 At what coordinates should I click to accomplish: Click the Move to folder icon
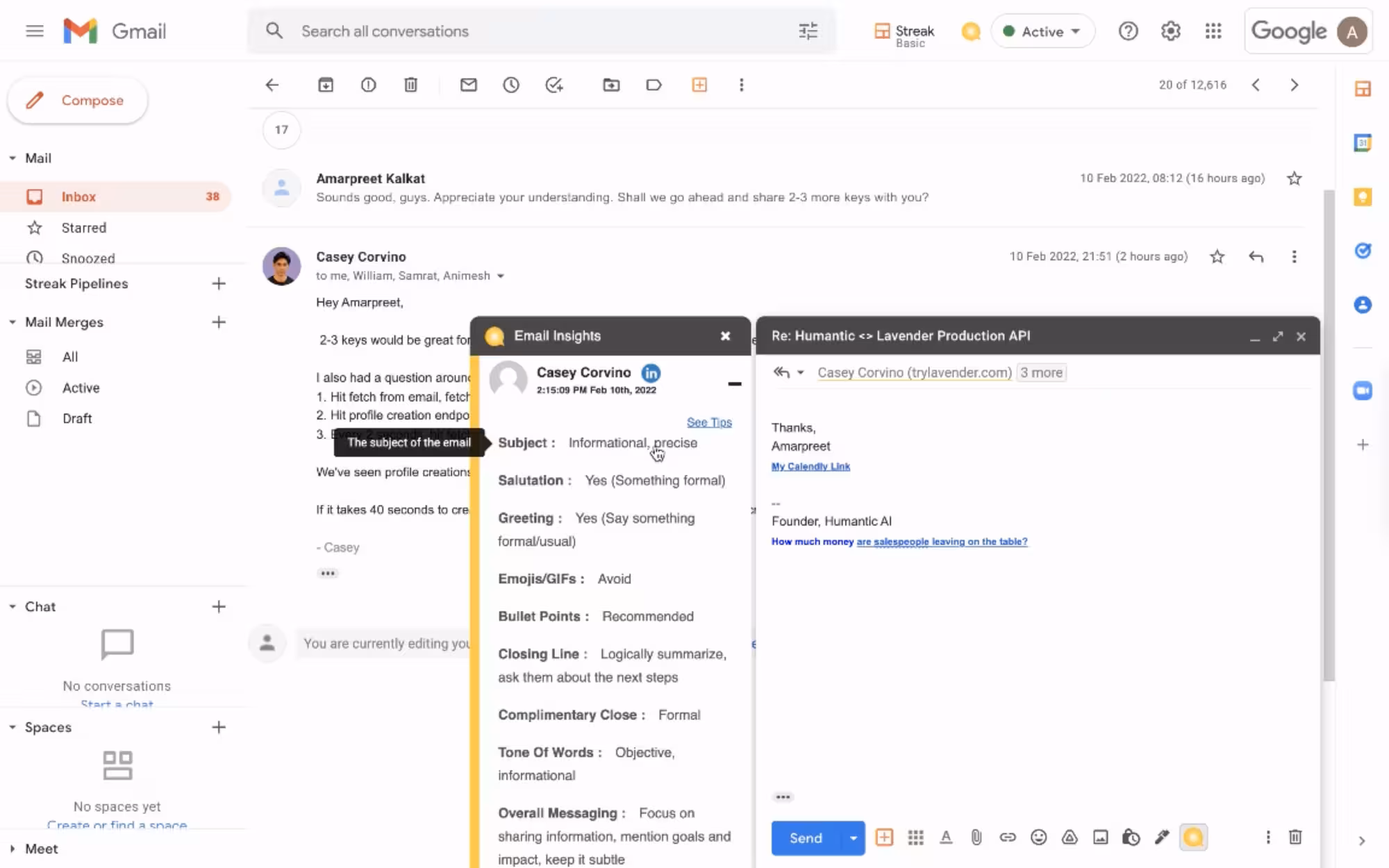[611, 85]
